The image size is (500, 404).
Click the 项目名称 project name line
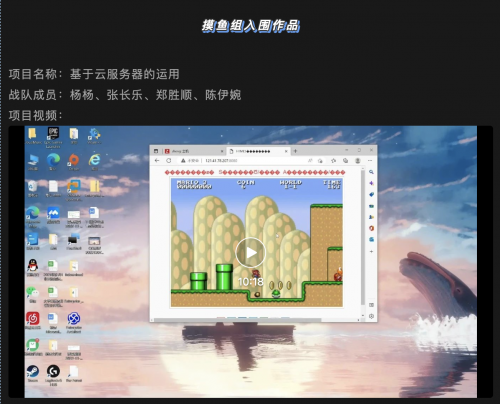coord(94,74)
